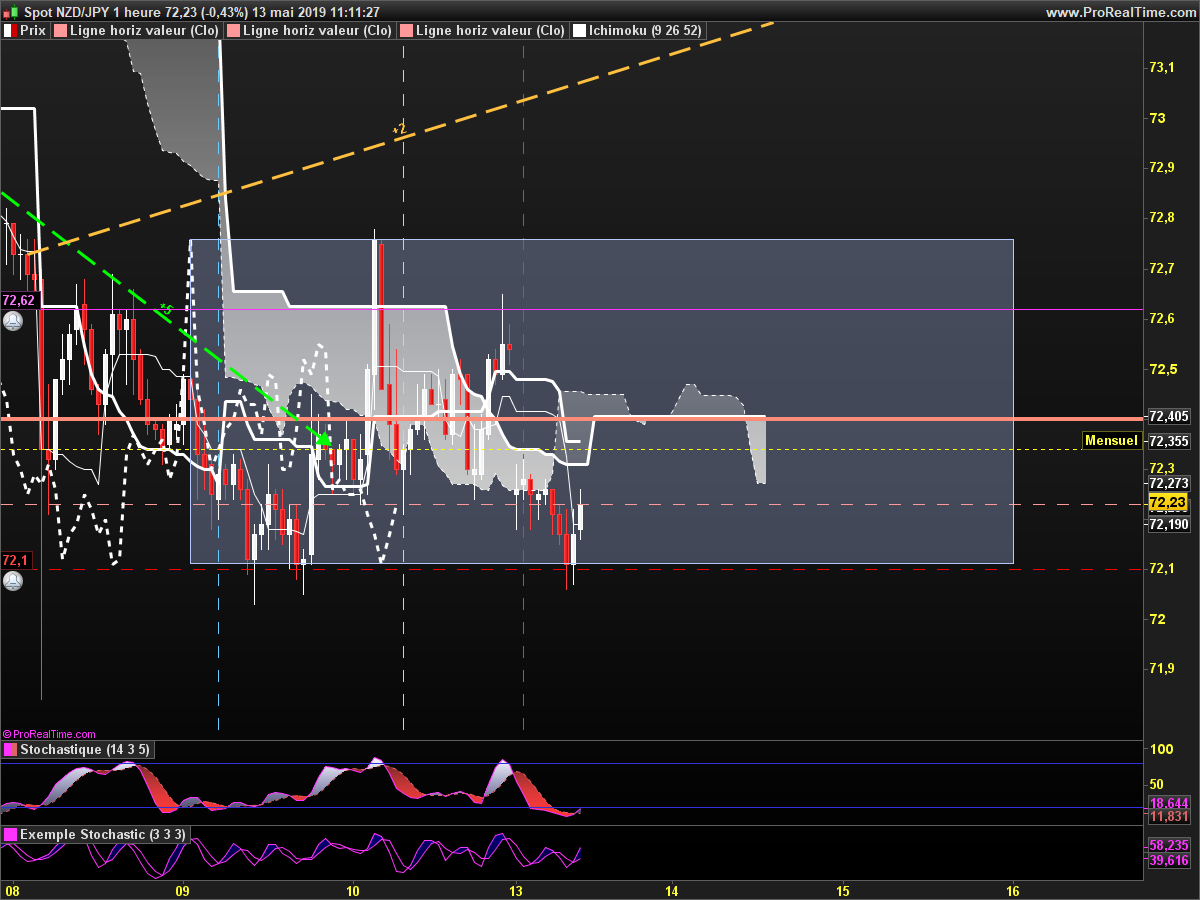Viewport: 1200px width, 900px height.
Task: Click the candlestick icon beside Spot NZD/JPY title
Action: [13, 11]
